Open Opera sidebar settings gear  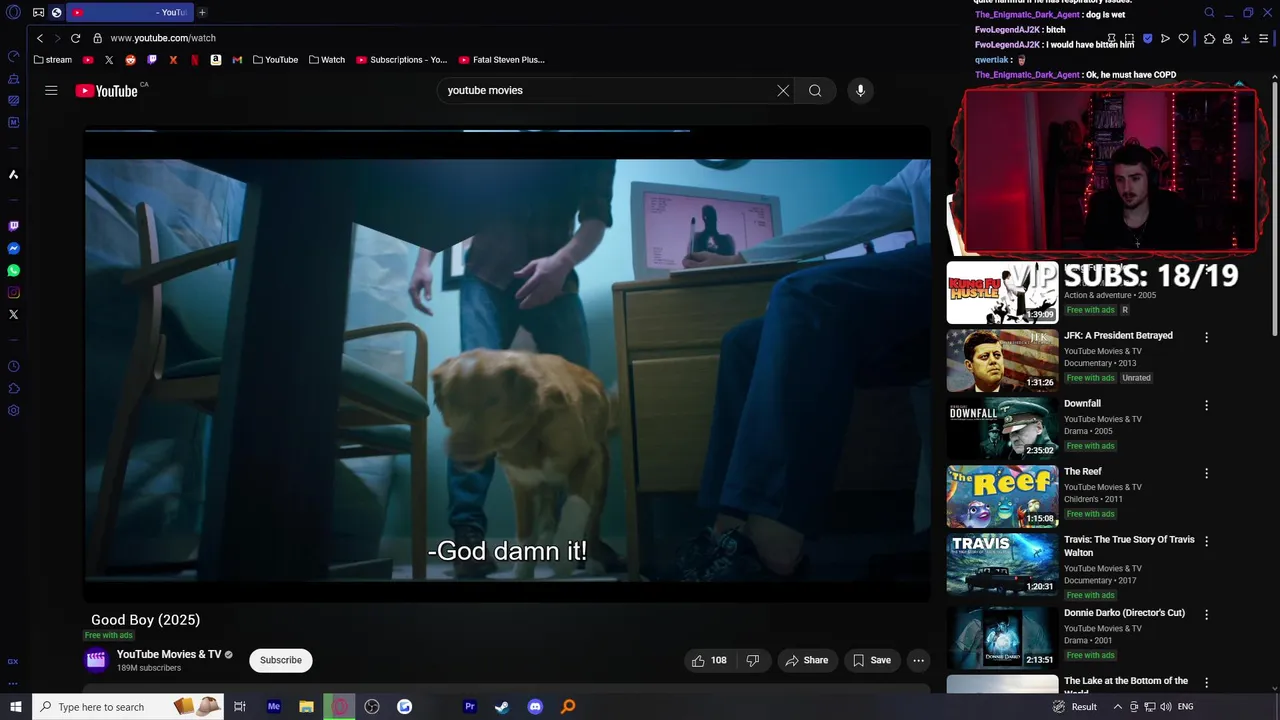(14, 410)
